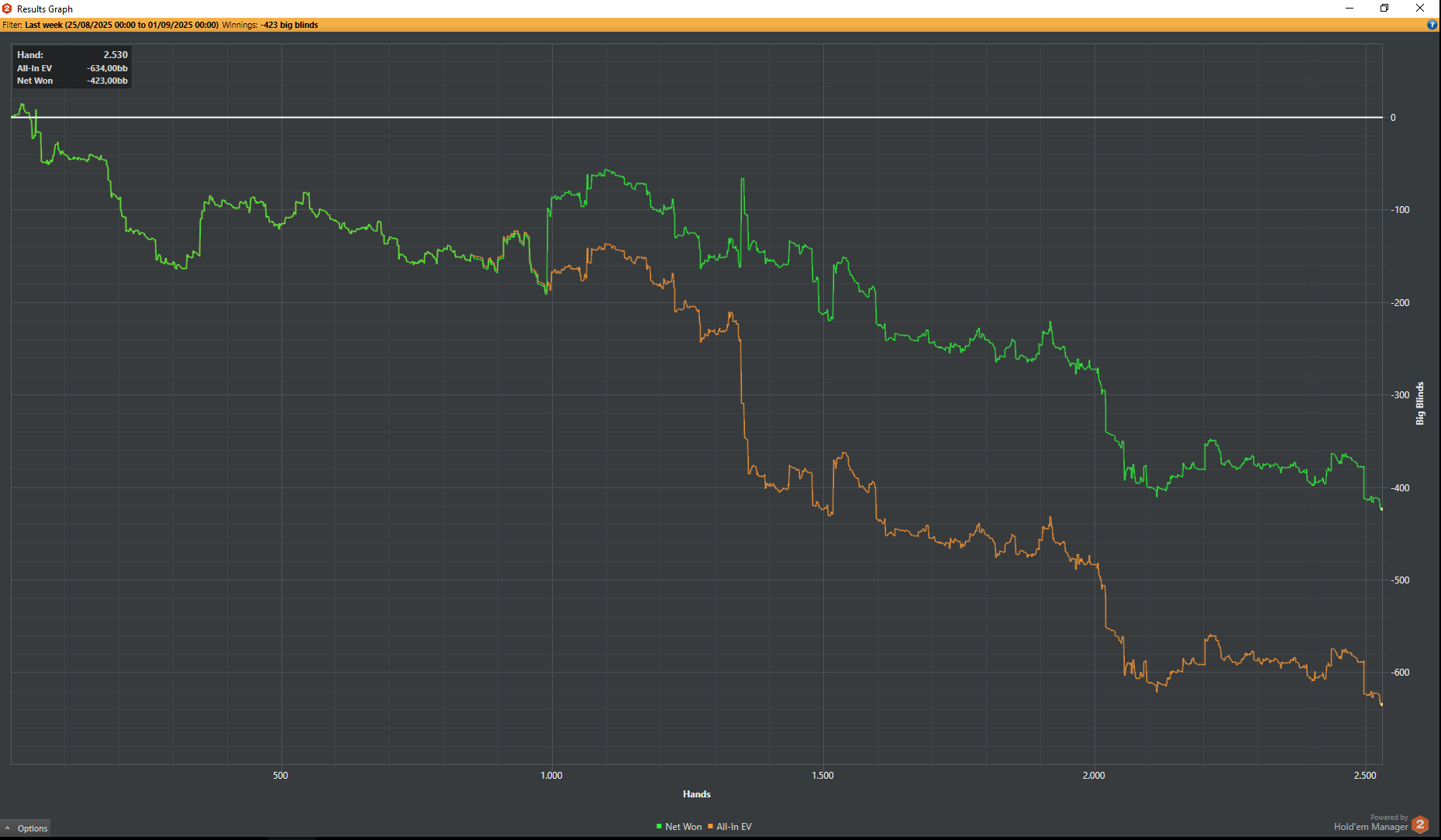Click the Hold'em Manager icon in the title bar

(x=7, y=9)
